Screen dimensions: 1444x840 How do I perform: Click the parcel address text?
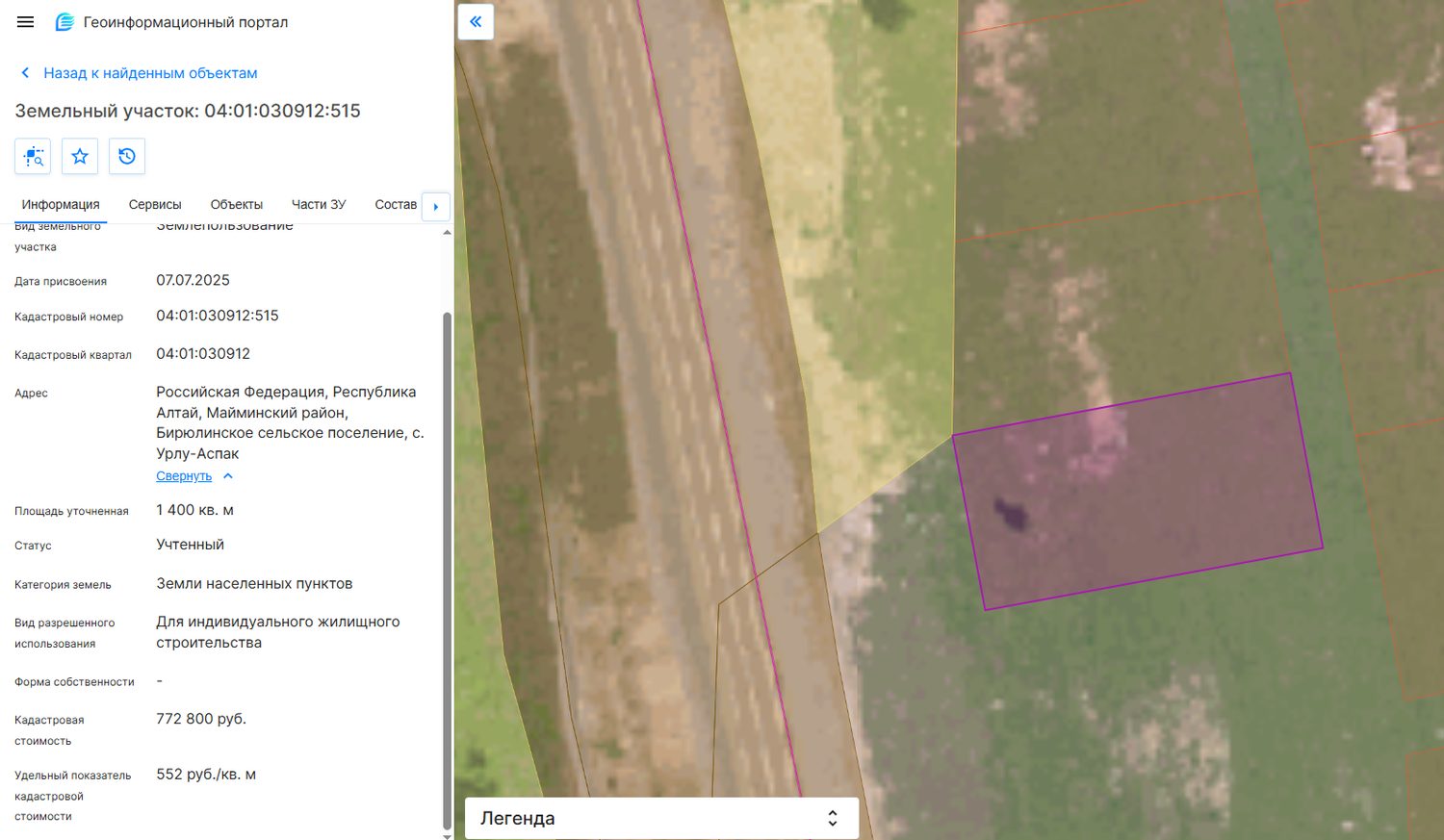[290, 422]
